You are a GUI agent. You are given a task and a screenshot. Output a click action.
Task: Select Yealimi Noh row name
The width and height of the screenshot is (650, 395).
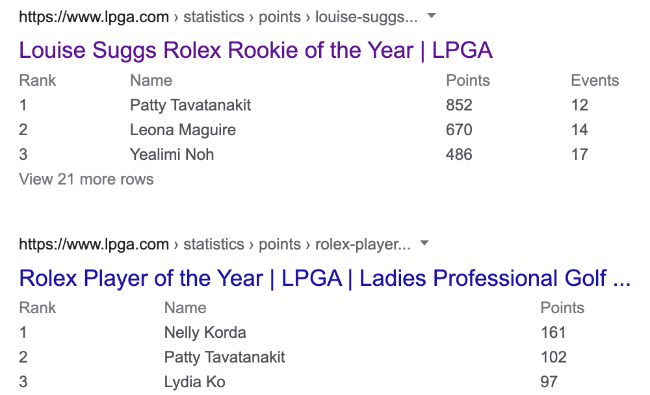click(x=172, y=155)
